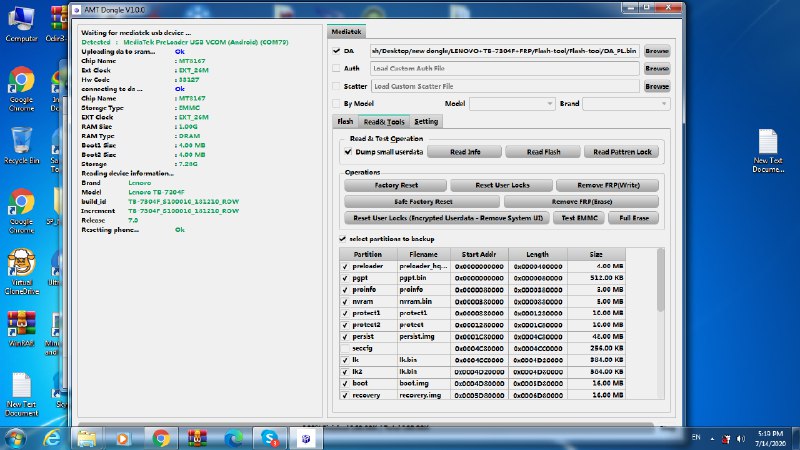Click the Partition column header
Screen dimensions: 800x450
click(x=368, y=254)
